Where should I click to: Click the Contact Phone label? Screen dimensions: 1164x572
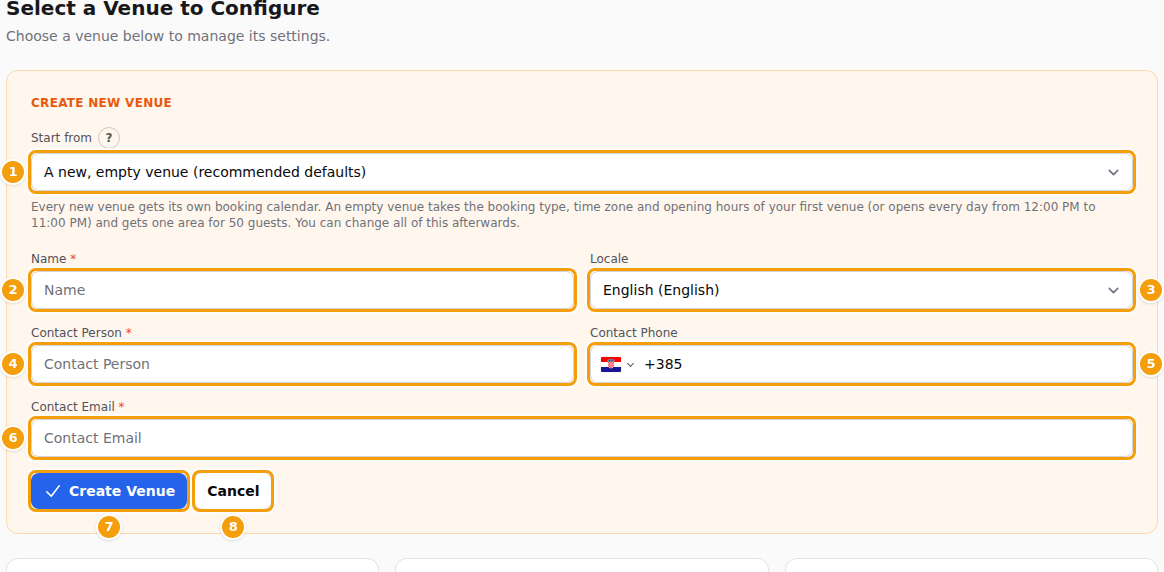[x=634, y=332]
